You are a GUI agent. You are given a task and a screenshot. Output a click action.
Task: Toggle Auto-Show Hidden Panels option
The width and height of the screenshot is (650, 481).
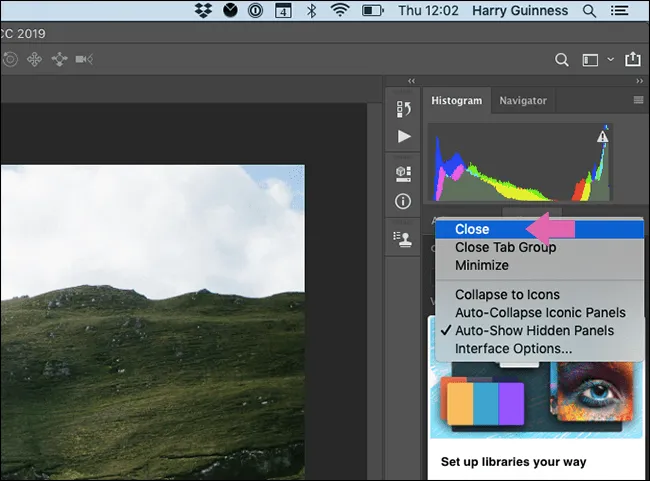(534, 330)
